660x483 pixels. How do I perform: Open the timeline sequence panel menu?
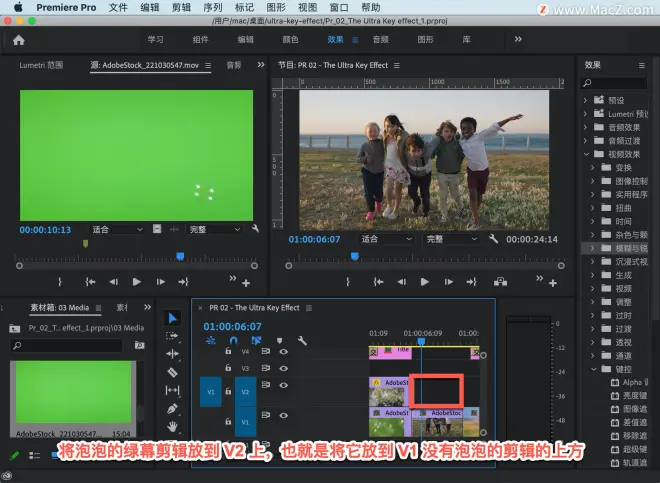(x=309, y=308)
